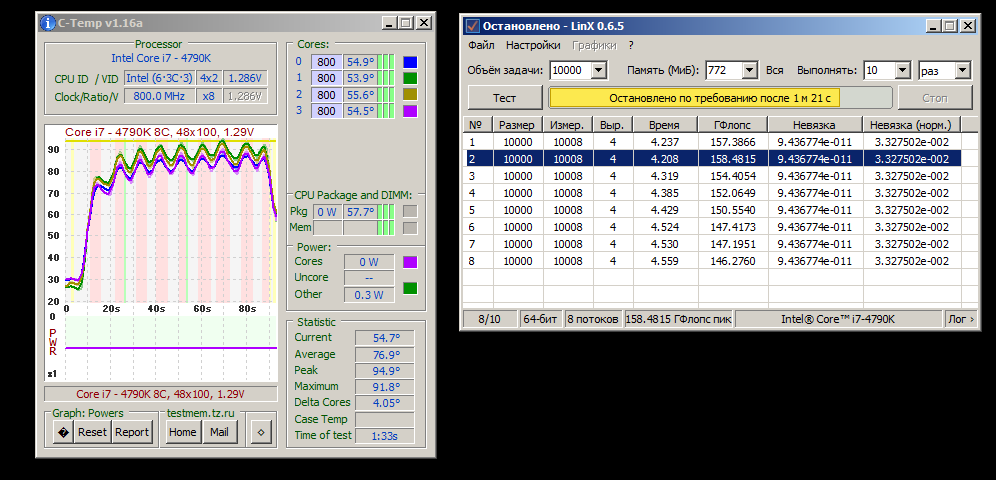Expand the Память (МиБ) dropdown

click(750, 70)
